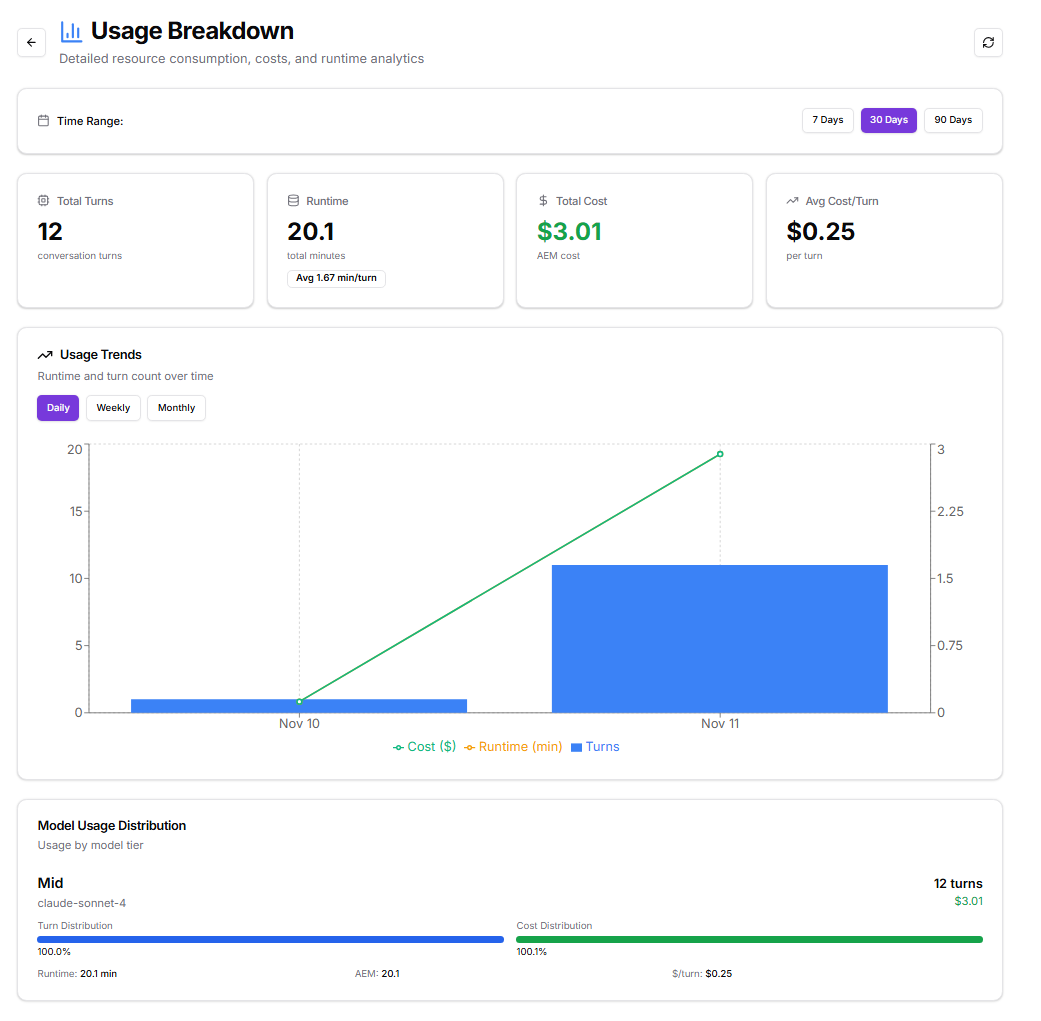Viewport: 1041px width, 1021px height.
Task: Click the gear icon on the Total Turns card
Action: [41, 200]
